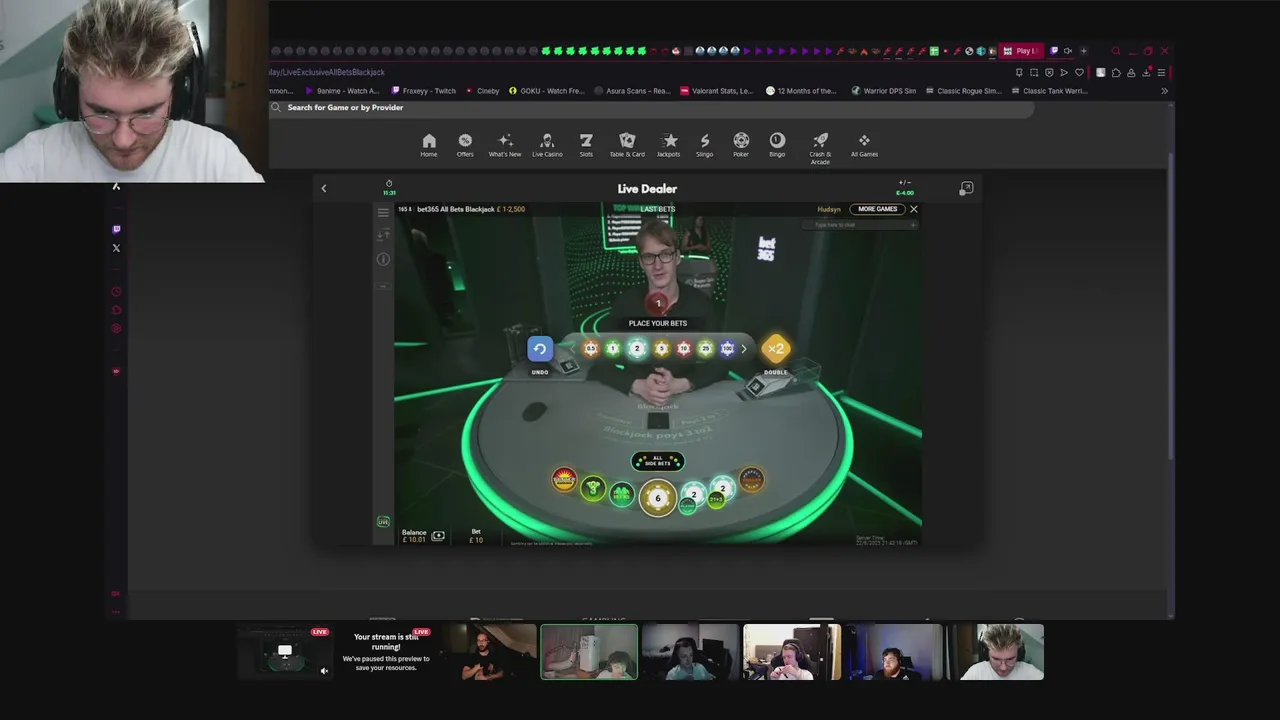Show more chips with right arrow
The width and height of the screenshot is (1280, 720).
click(743, 349)
